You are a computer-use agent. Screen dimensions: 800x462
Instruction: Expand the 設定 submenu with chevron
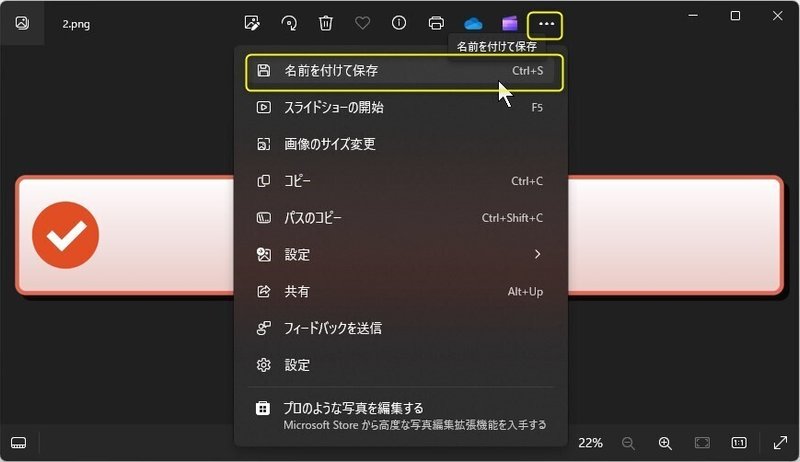(x=401, y=254)
